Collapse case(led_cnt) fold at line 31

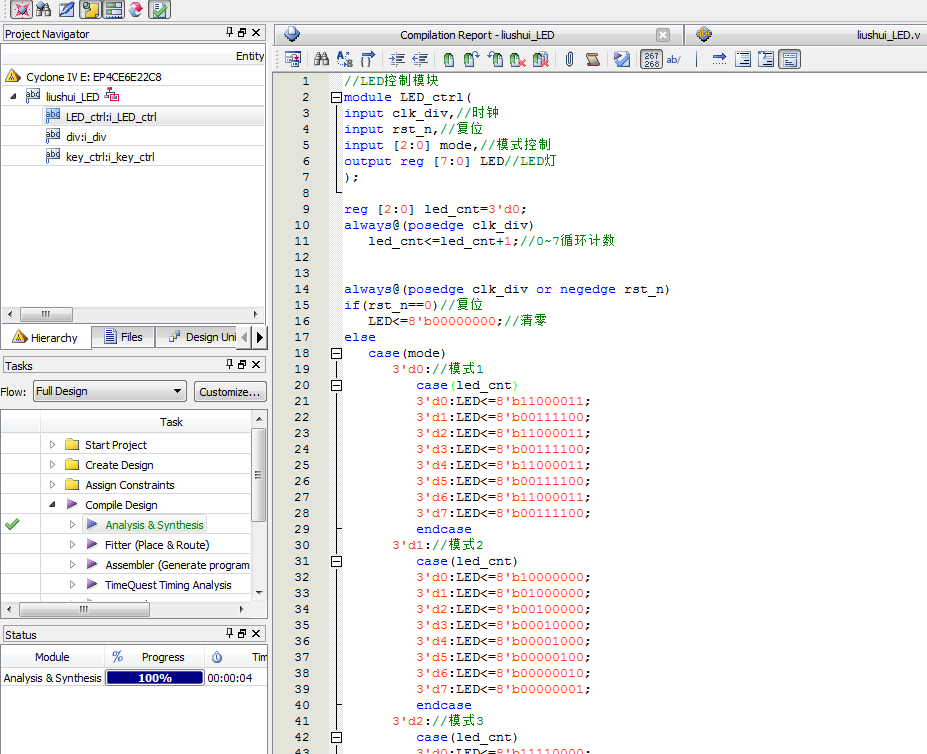[x=336, y=561]
